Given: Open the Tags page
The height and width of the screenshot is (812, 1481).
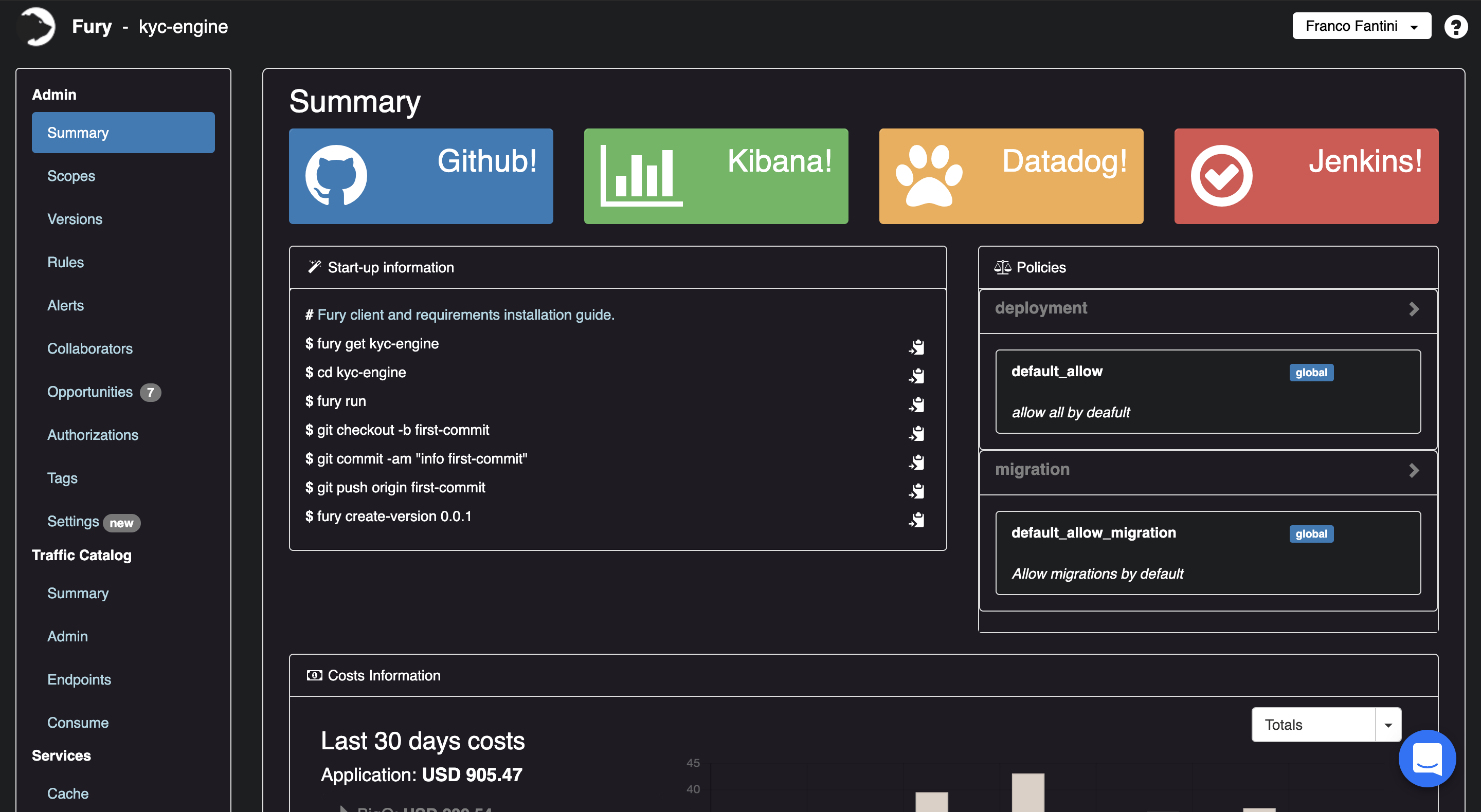Looking at the screenshot, I should pyautogui.click(x=62, y=478).
